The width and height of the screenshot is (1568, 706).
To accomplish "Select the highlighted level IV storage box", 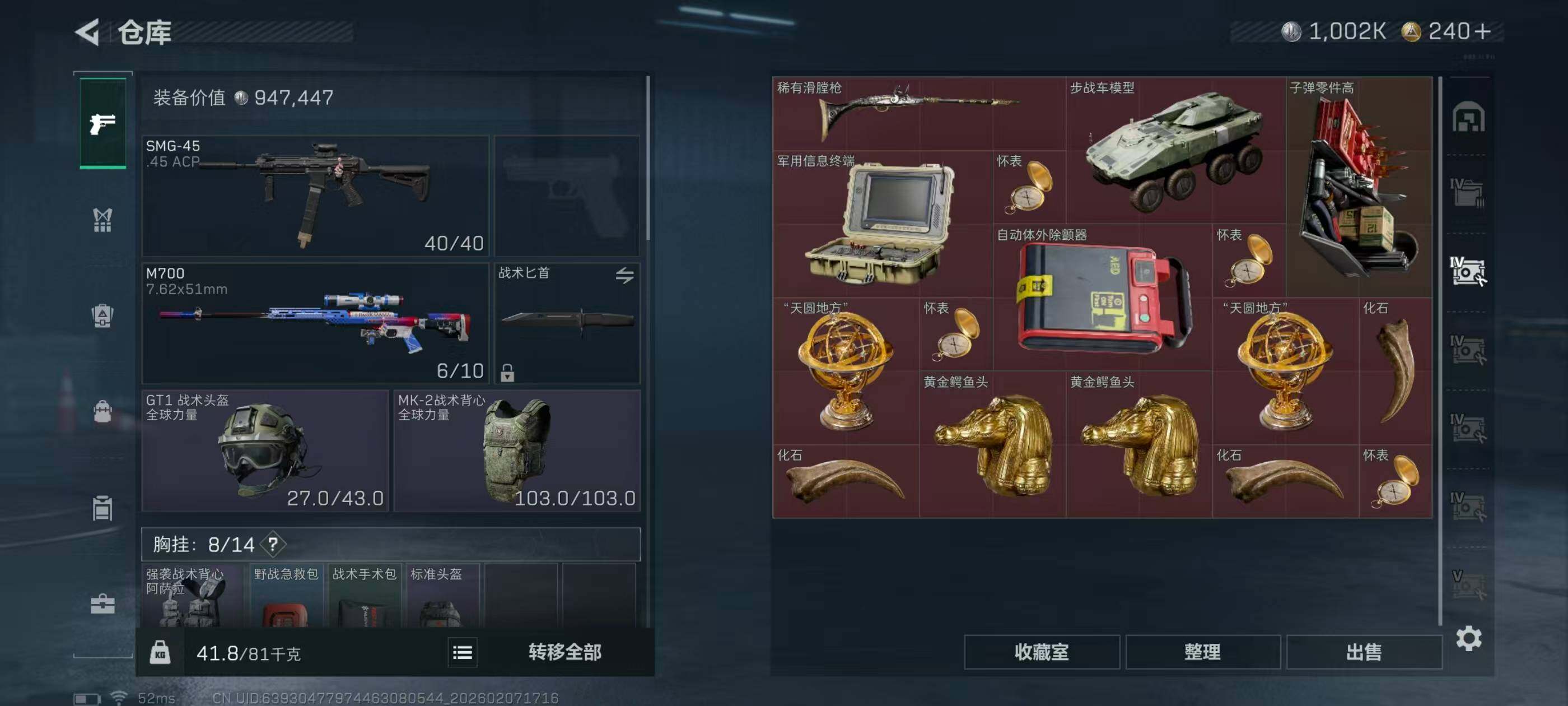I will [x=1468, y=271].
